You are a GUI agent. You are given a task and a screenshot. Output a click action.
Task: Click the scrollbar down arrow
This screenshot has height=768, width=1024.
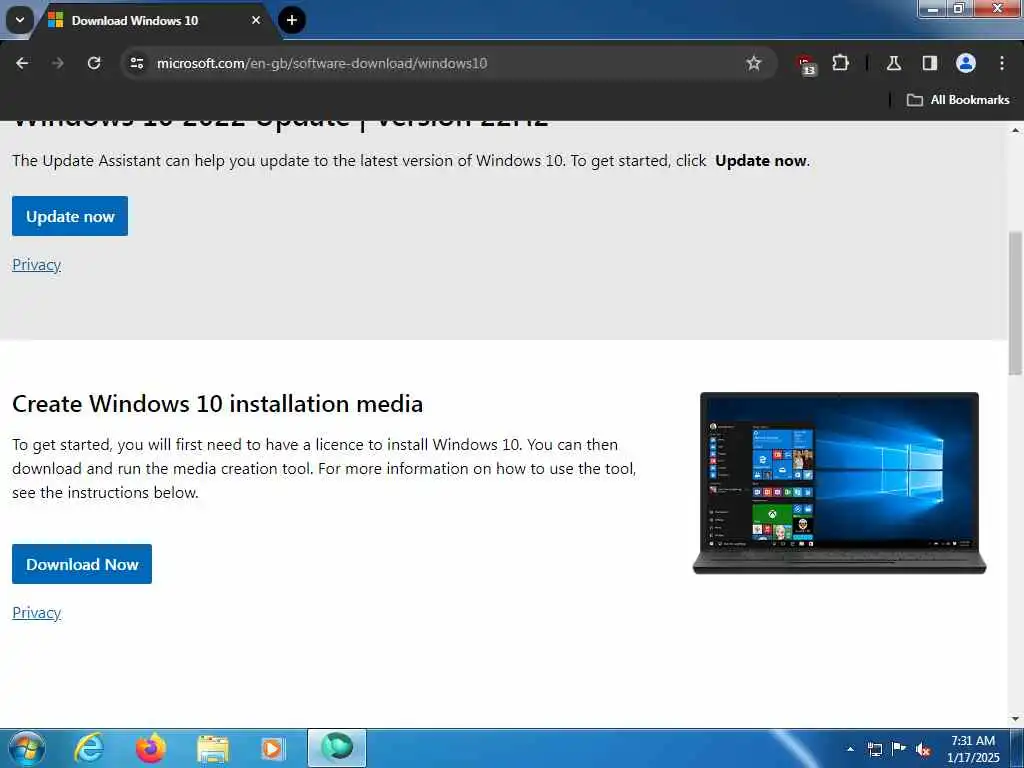1015,719
